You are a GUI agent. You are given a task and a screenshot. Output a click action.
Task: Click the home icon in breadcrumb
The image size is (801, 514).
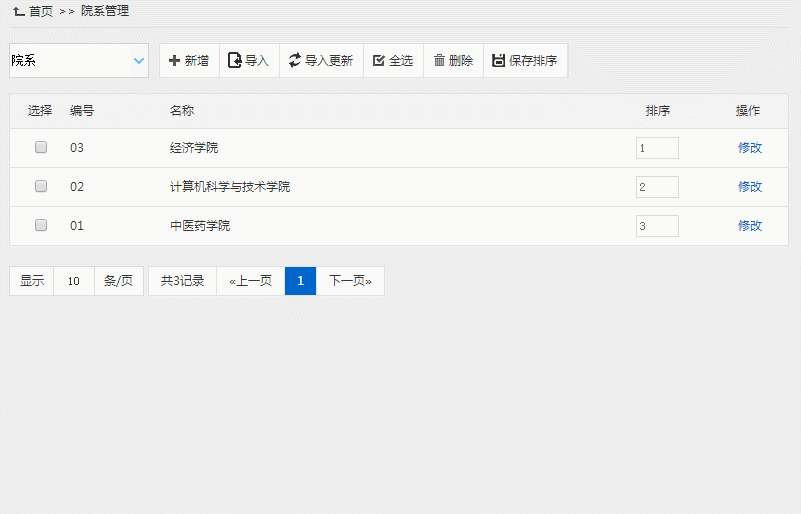18,11
